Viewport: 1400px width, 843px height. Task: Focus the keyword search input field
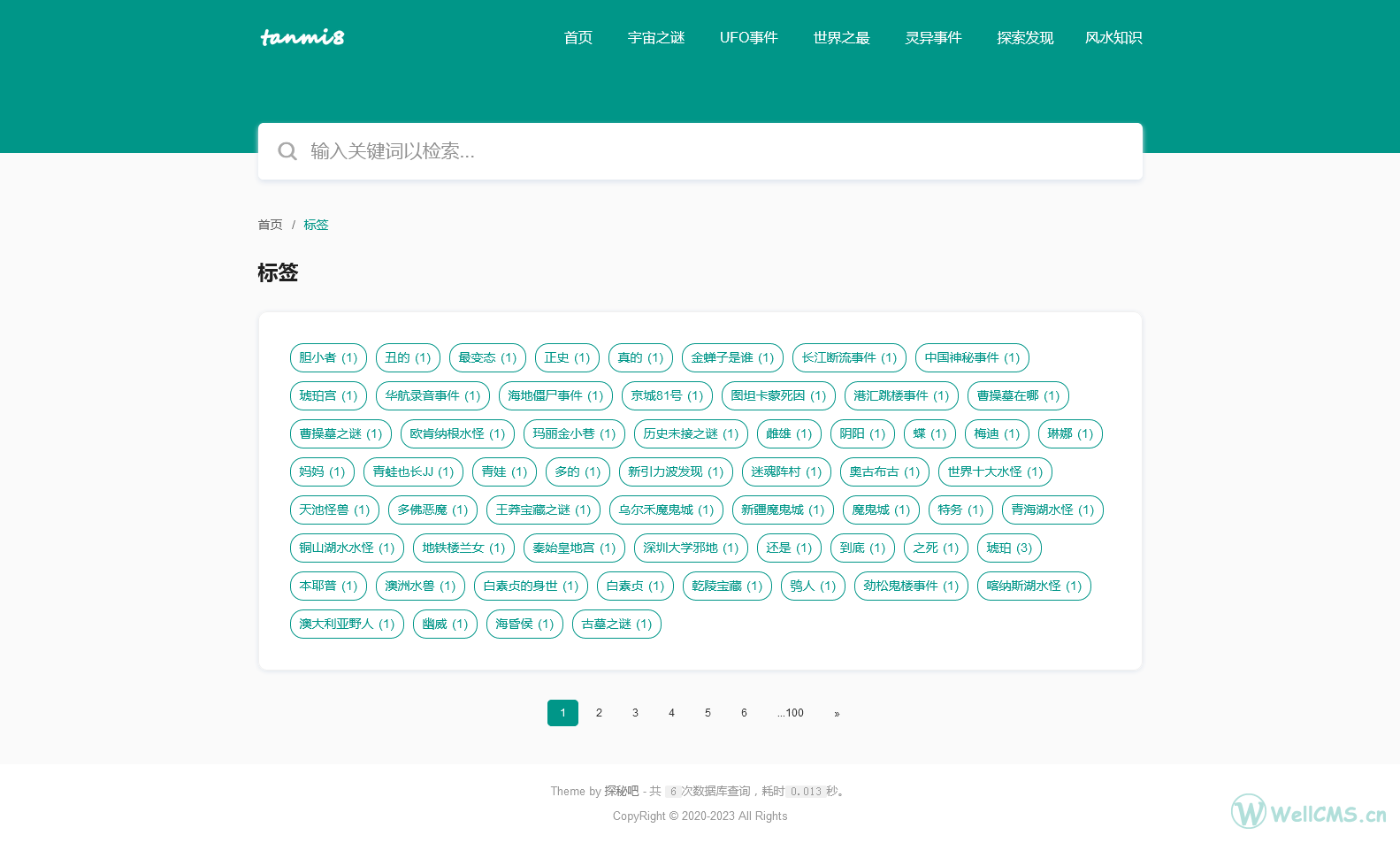point(716,151)
